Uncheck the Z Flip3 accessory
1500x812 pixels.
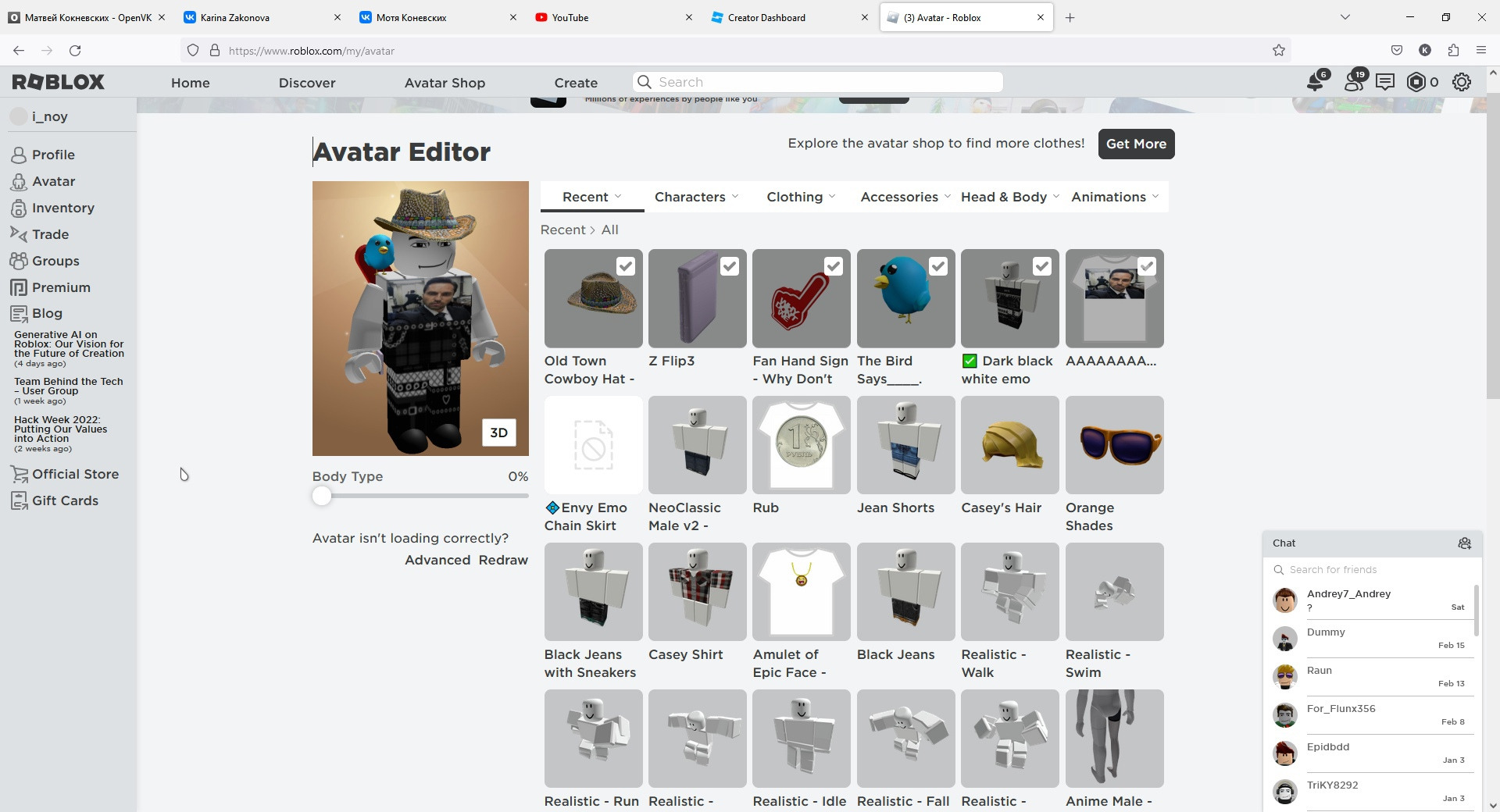pyautogui.click(x=729, y=267)
